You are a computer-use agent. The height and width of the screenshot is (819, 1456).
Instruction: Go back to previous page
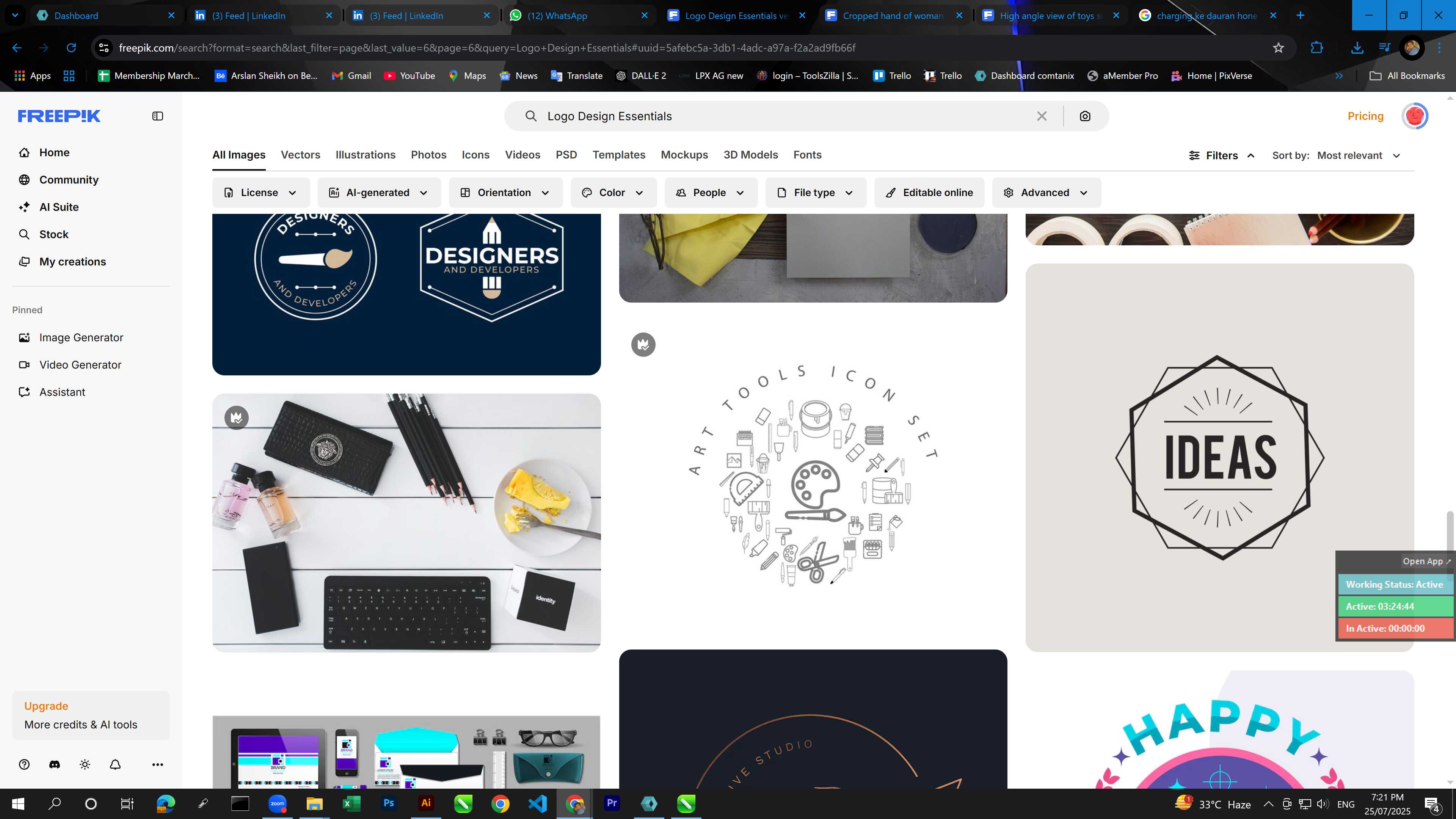(x=17, y=48)
